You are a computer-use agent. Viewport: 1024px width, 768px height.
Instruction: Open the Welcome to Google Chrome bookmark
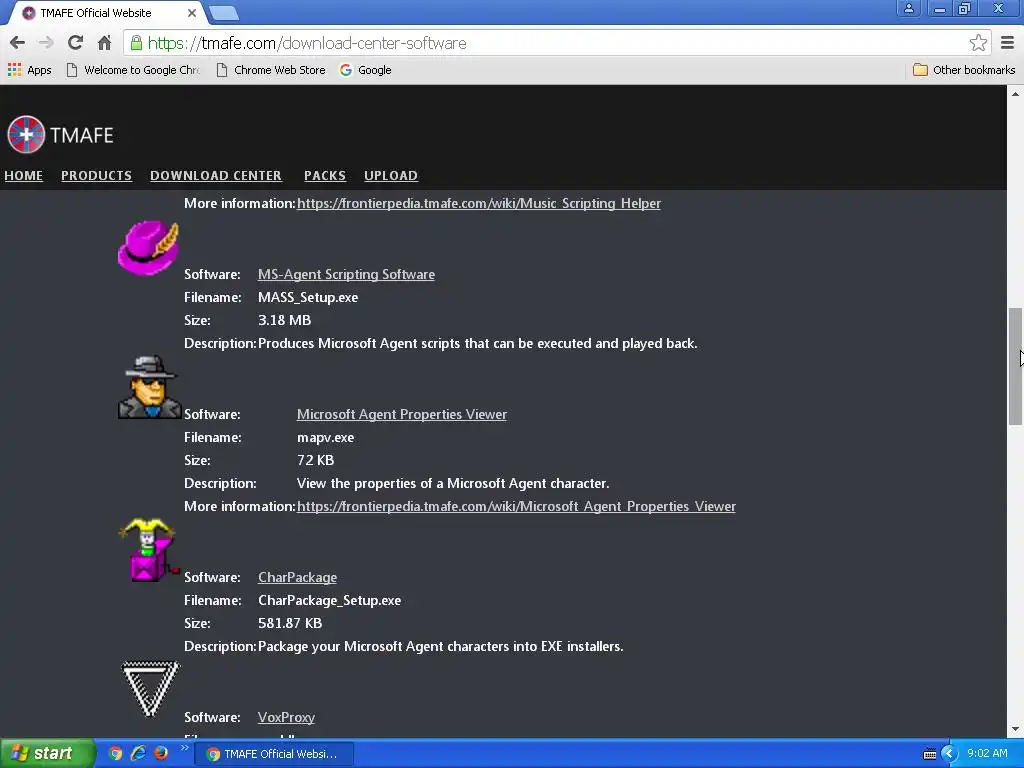click(x=133, y=70)
